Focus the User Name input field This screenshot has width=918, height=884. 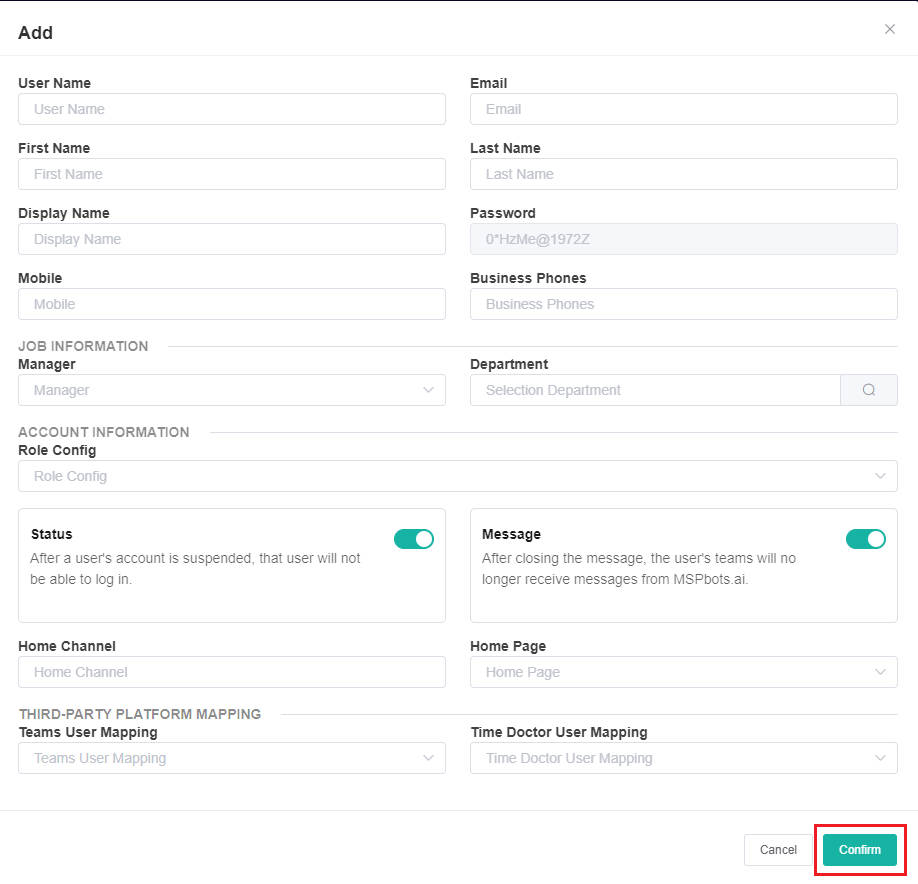tap(232, 109)
